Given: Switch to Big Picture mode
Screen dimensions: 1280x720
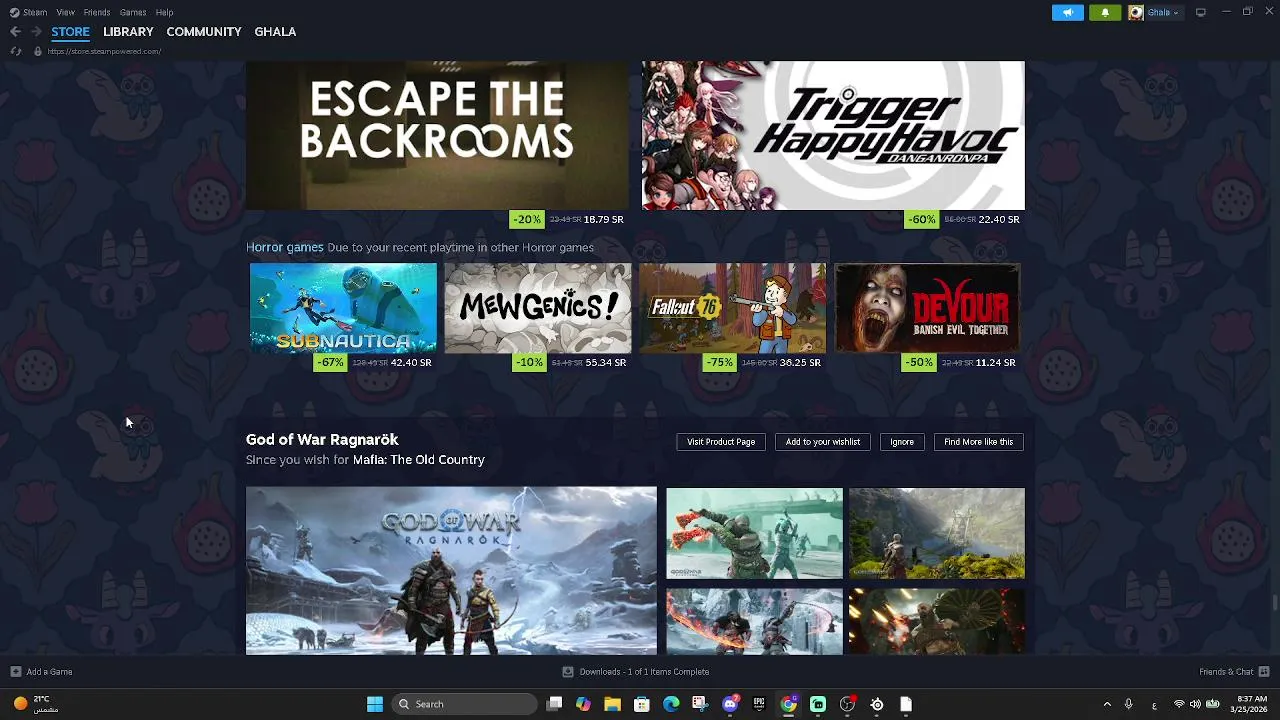Looking at the screenshot, I should [x=1201, y=12].
